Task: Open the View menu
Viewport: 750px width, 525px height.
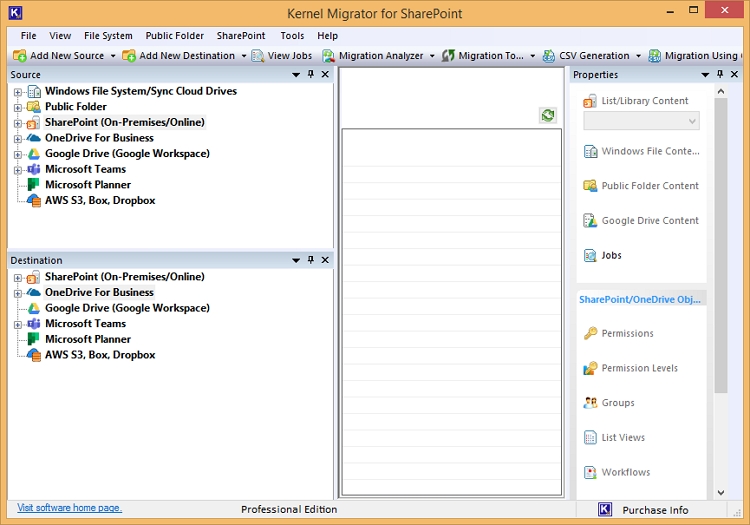Action: point(60,35)
